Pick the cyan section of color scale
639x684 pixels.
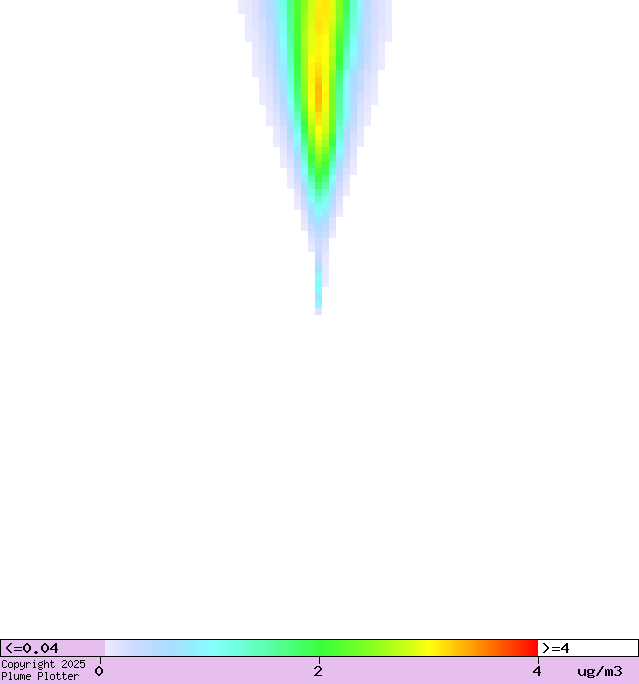[210, 648]
